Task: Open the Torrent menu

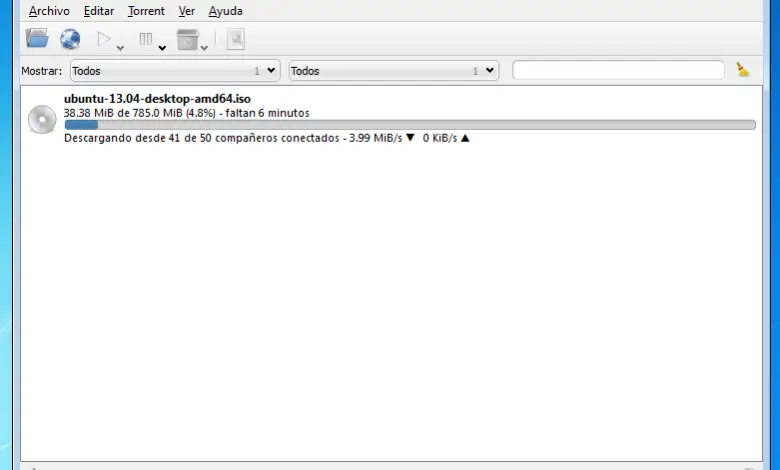Action: 146,11
